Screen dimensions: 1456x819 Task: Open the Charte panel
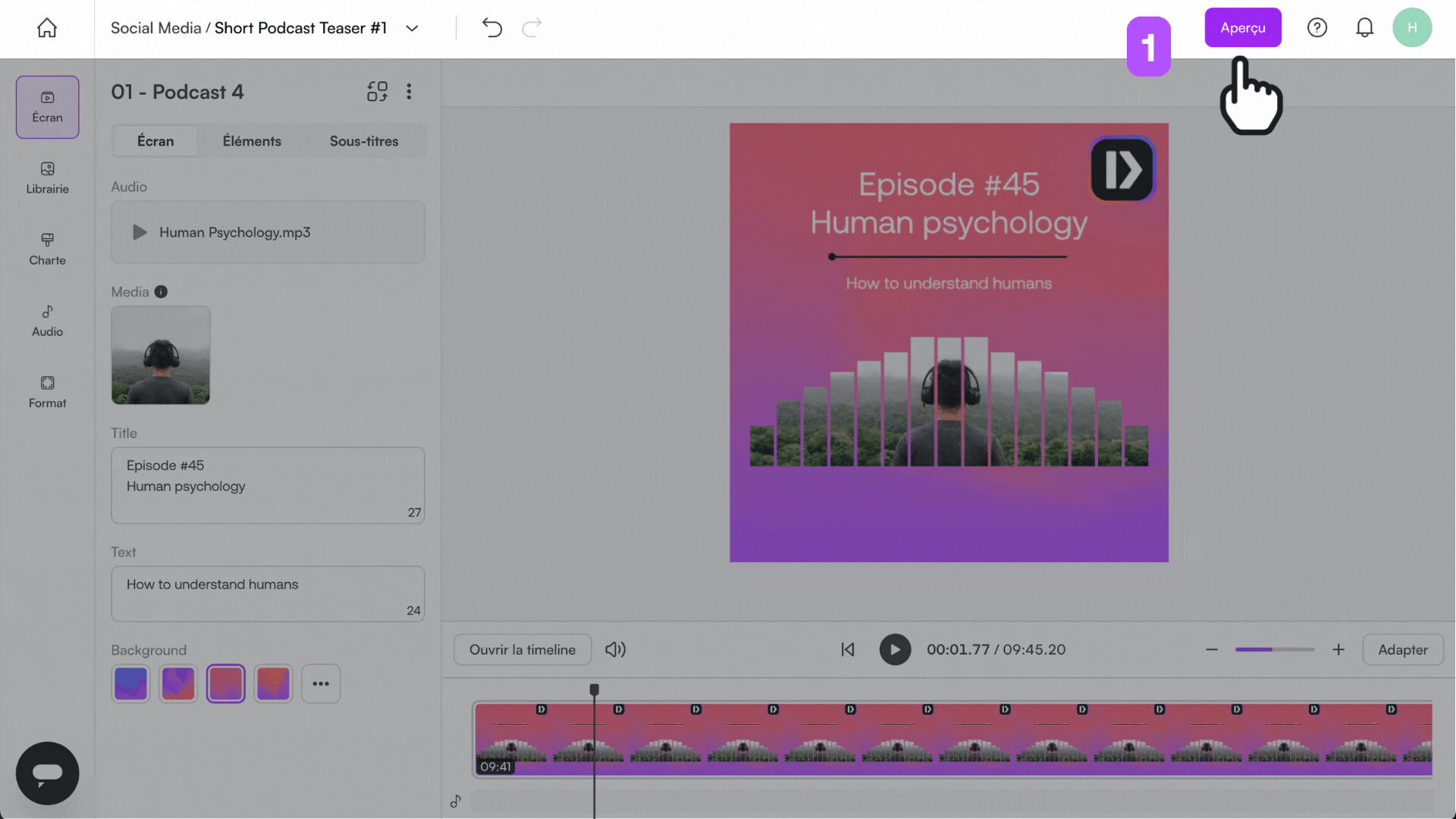47,249
